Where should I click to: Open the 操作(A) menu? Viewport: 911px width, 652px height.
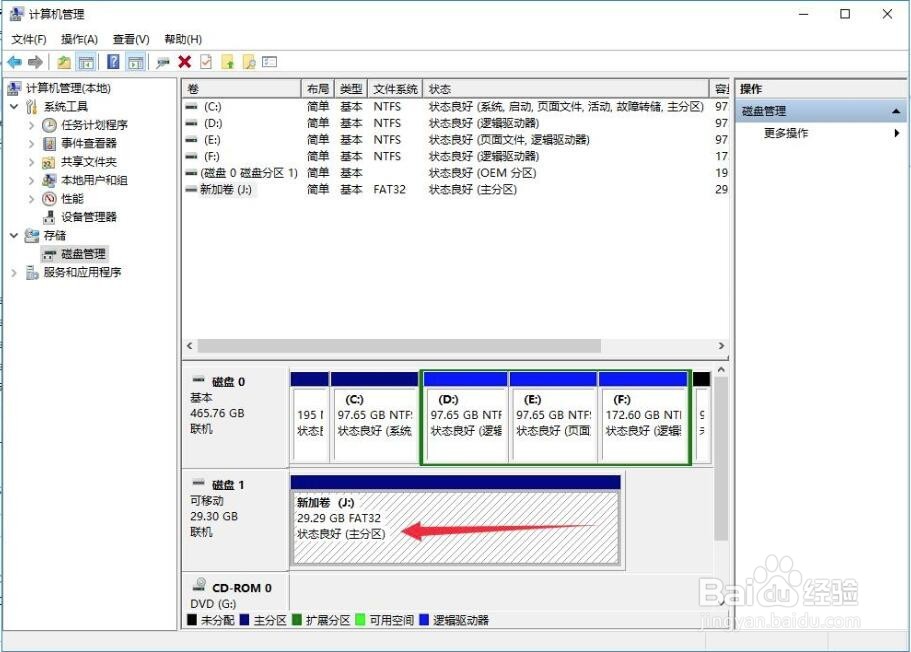point(80,39)
